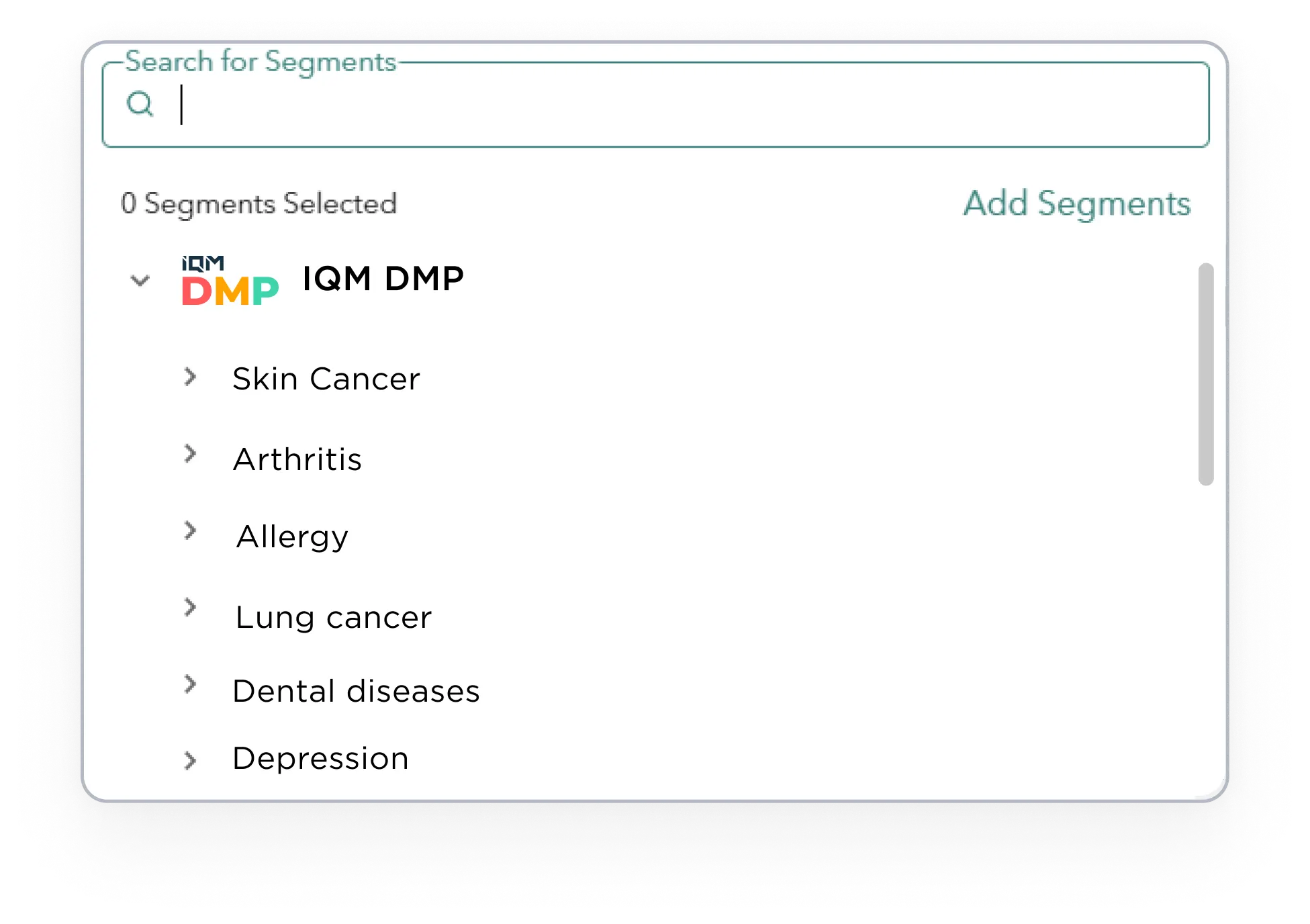Click the IQM DMP logo
Screen dimensions: 1310x924
click(x=230, y=281)
